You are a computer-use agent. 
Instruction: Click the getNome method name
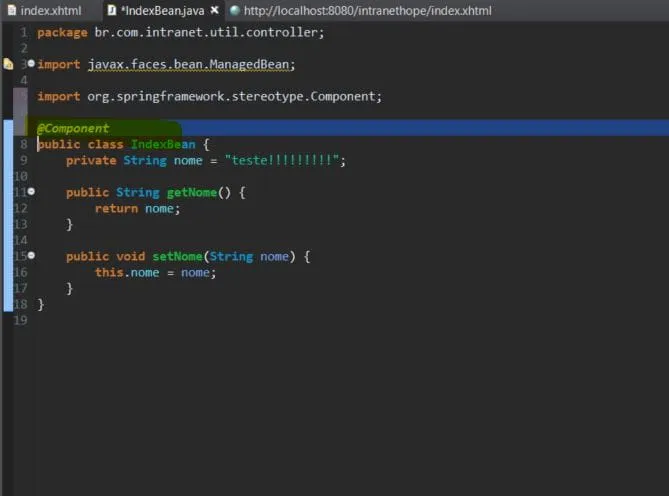click(x=192, y=193)
